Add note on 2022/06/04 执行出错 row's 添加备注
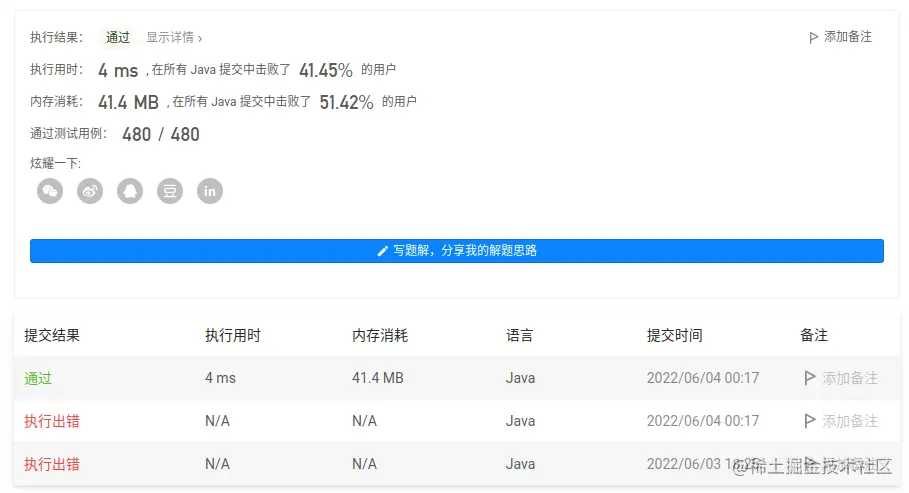Screen dimensions: 909x493 pos(850,421)
